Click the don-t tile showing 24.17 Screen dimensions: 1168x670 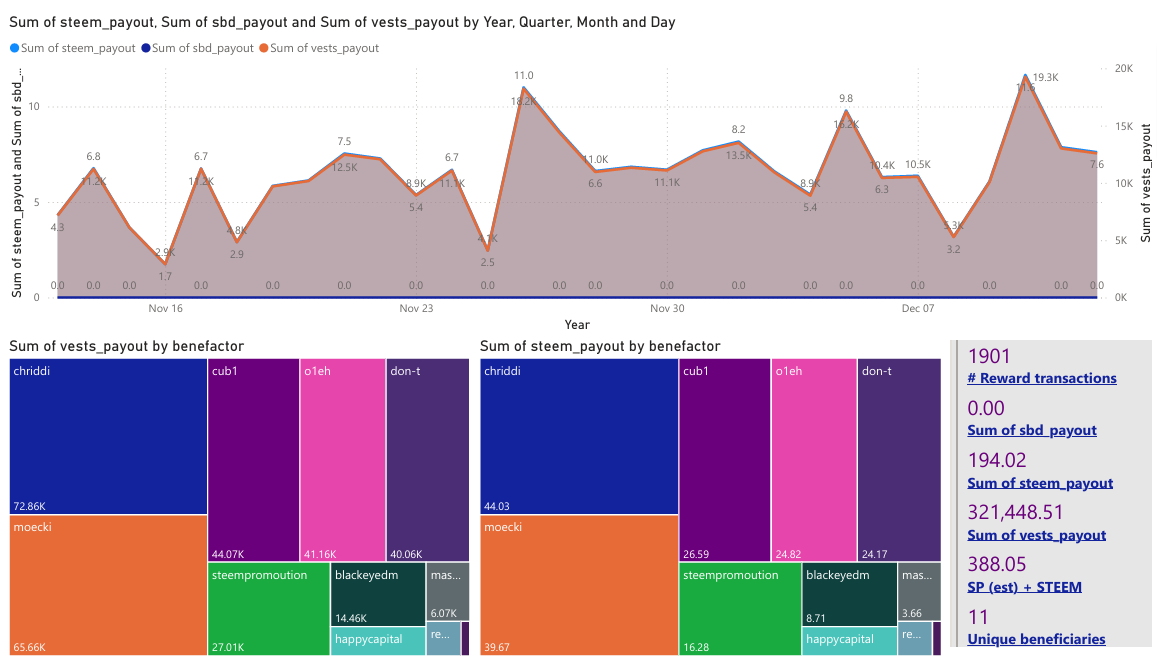(x=899, y=460)
